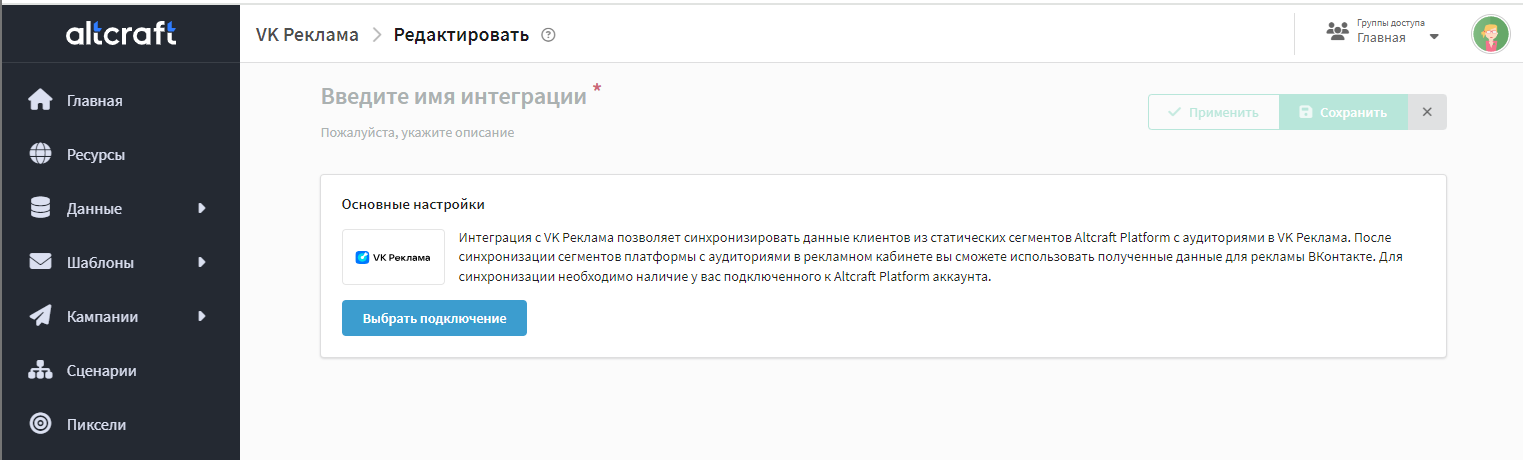The width and height of the screenshot is (1523, 460).
Task: Click VK Реклама breadcrumb link
Action: (x=307, y=35)
